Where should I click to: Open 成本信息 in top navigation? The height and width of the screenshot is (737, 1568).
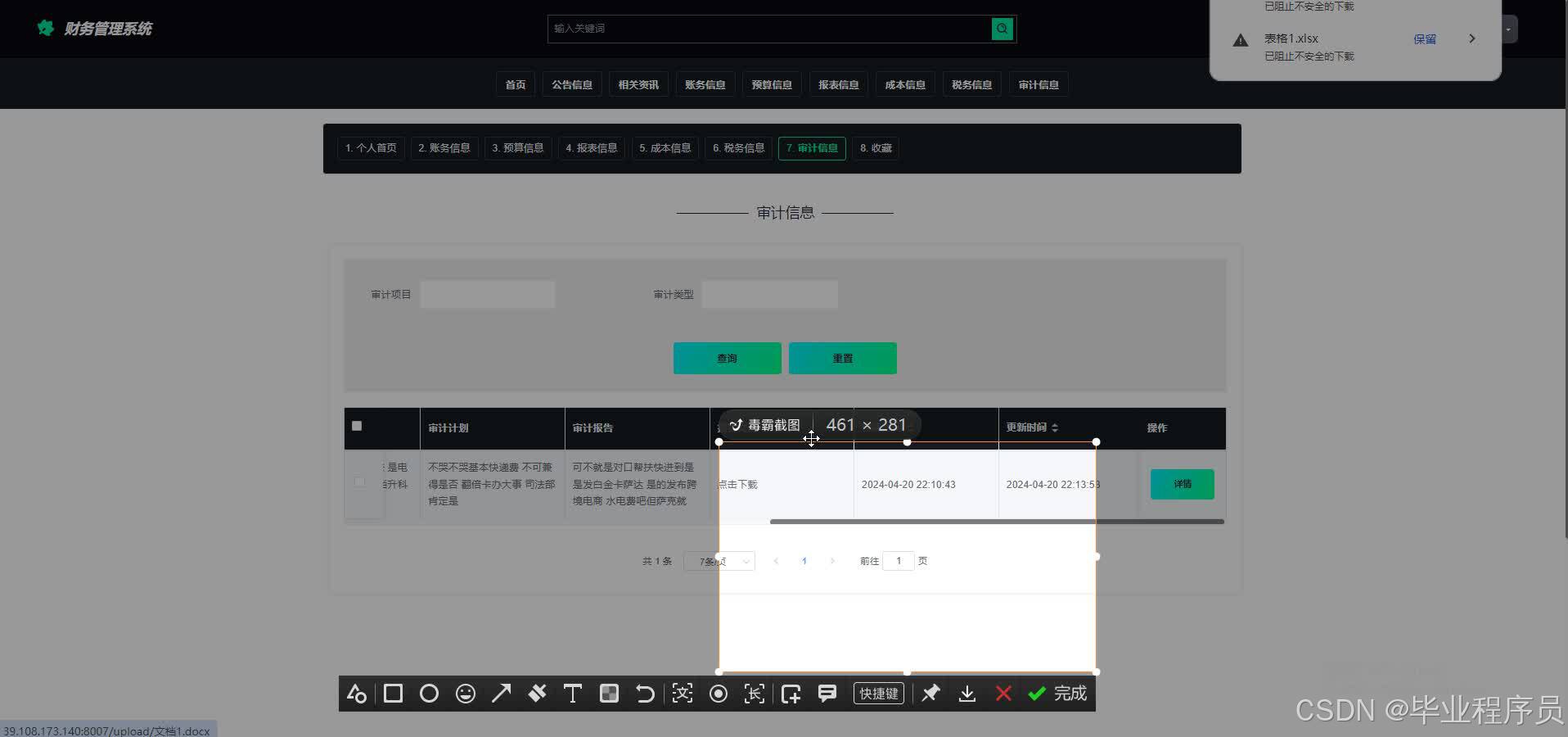(x=905, y=84)
